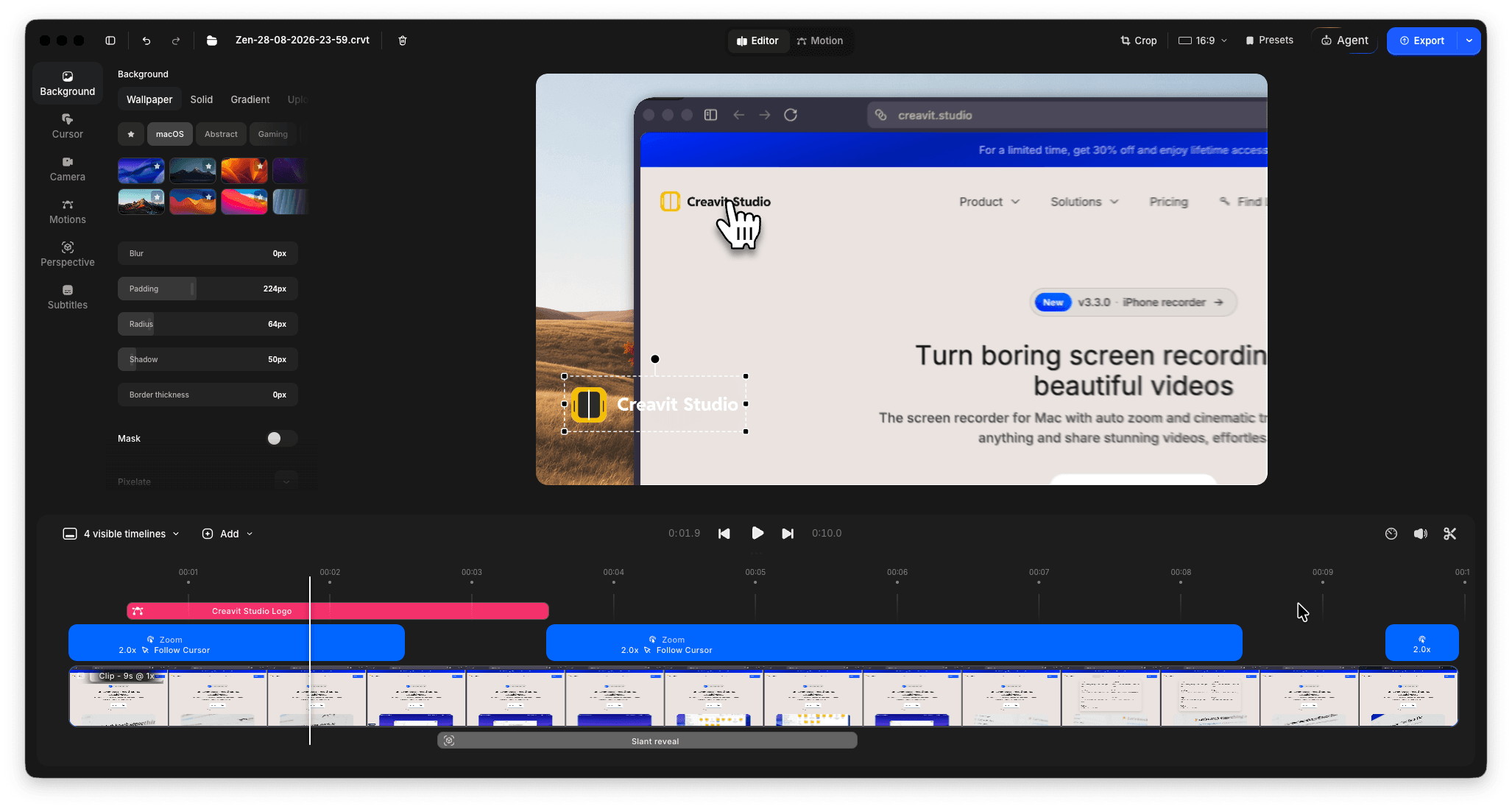Click the project filename Zen-28-08-2026-23-59.crvt
The image size is (1512, 809).
tap(303, 40)
